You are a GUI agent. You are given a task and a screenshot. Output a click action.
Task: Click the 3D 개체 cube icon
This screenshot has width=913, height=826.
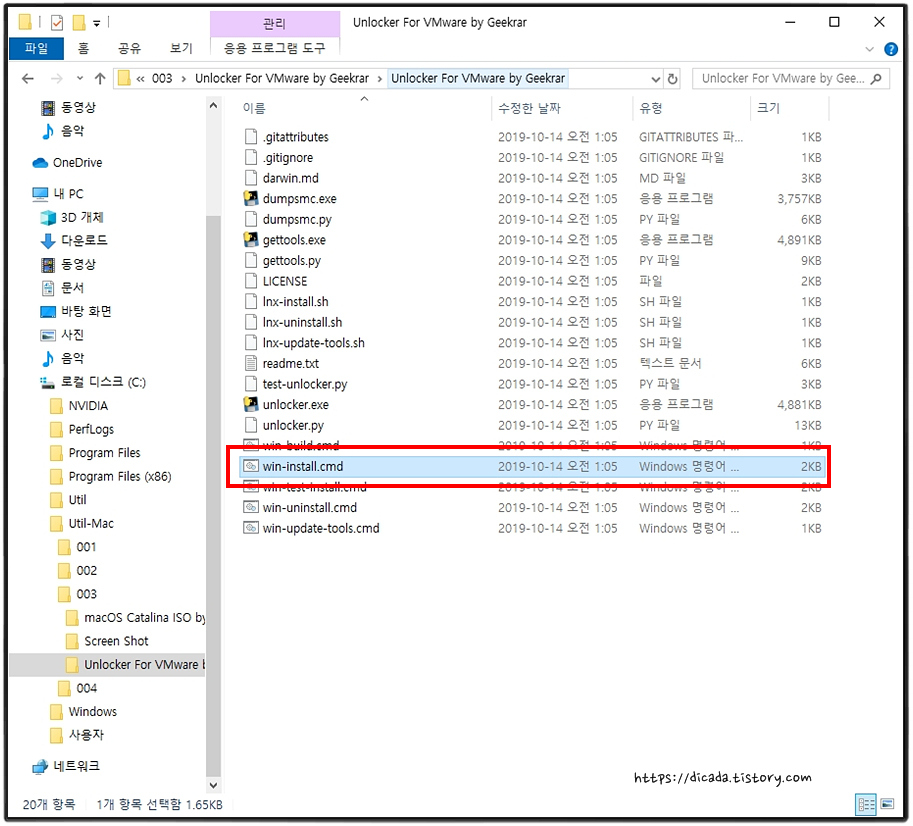click(48, 217)
